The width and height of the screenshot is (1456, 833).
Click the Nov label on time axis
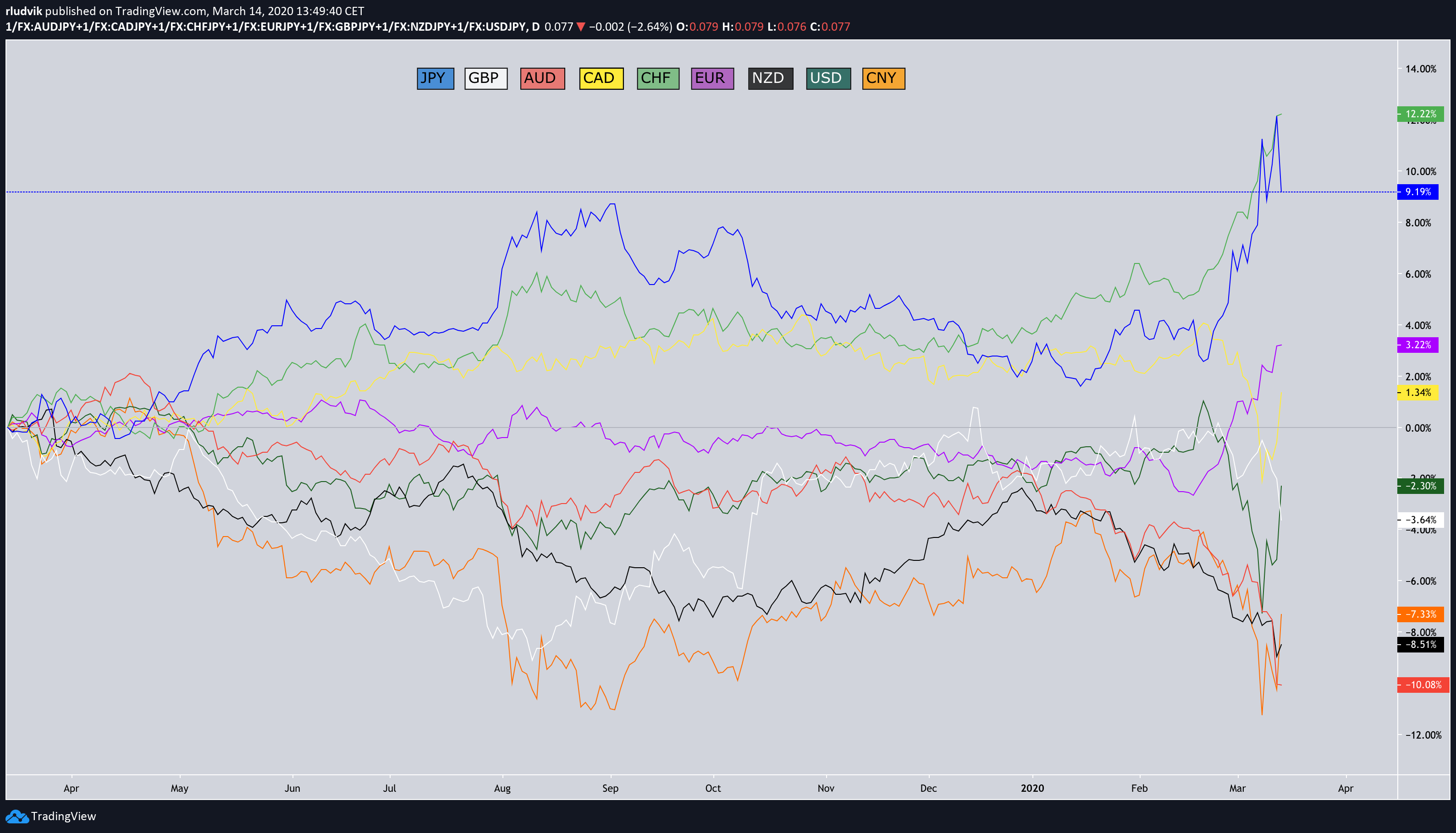point(826,789)
